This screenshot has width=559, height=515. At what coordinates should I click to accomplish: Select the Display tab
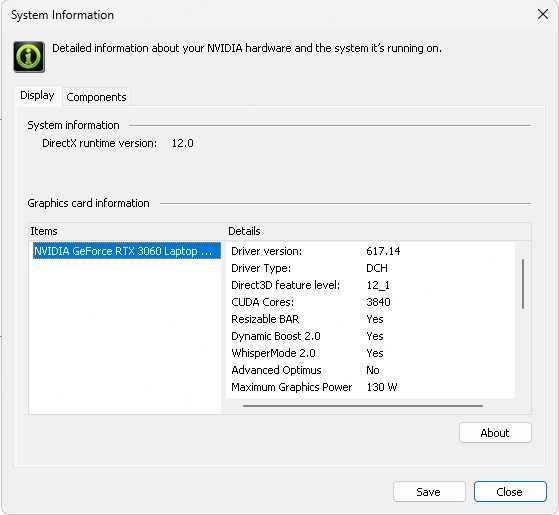pos(37,96)
